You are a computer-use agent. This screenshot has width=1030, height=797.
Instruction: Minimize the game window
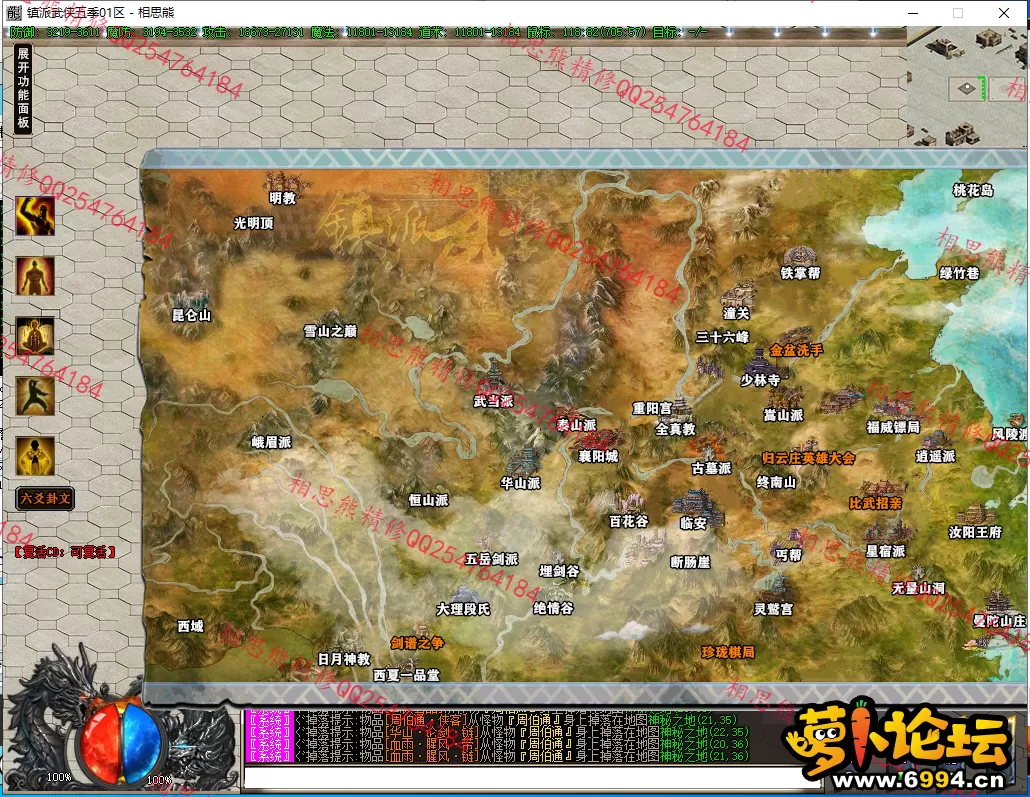click(x=913, y=13)
